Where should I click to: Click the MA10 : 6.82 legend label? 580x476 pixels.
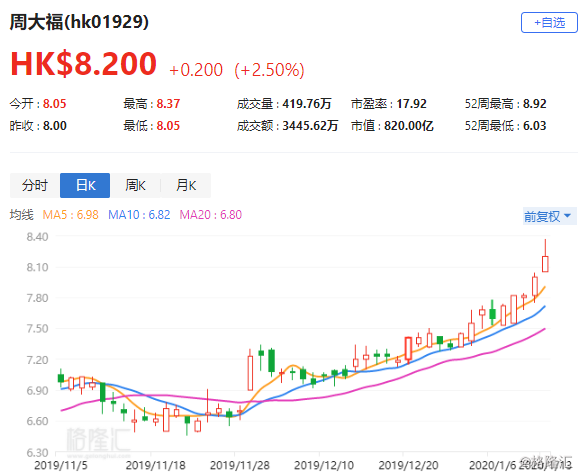click(139, 215)
